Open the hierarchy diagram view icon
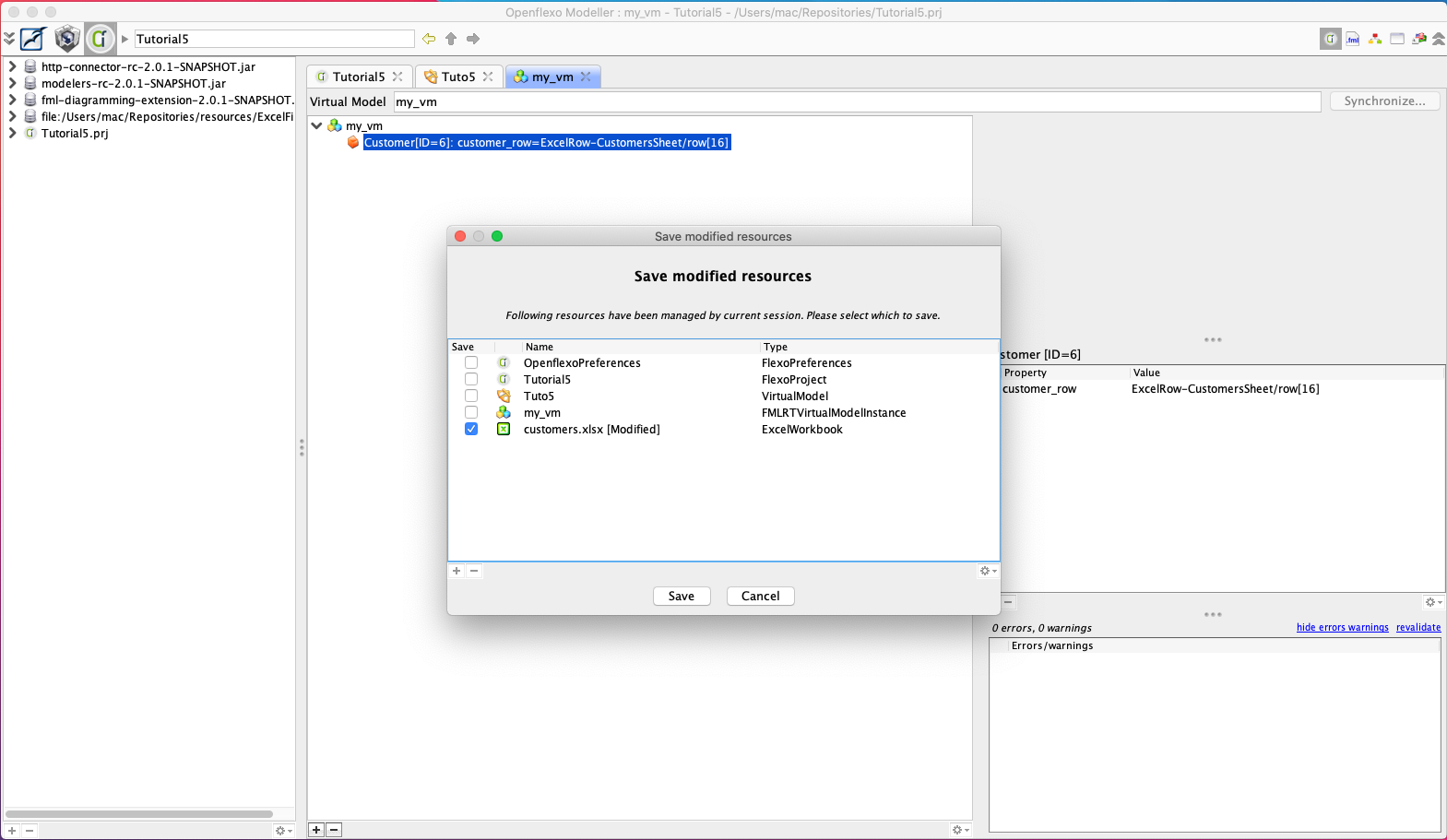The height and width of the screenshot is (840, 1447). point(1375,39)
